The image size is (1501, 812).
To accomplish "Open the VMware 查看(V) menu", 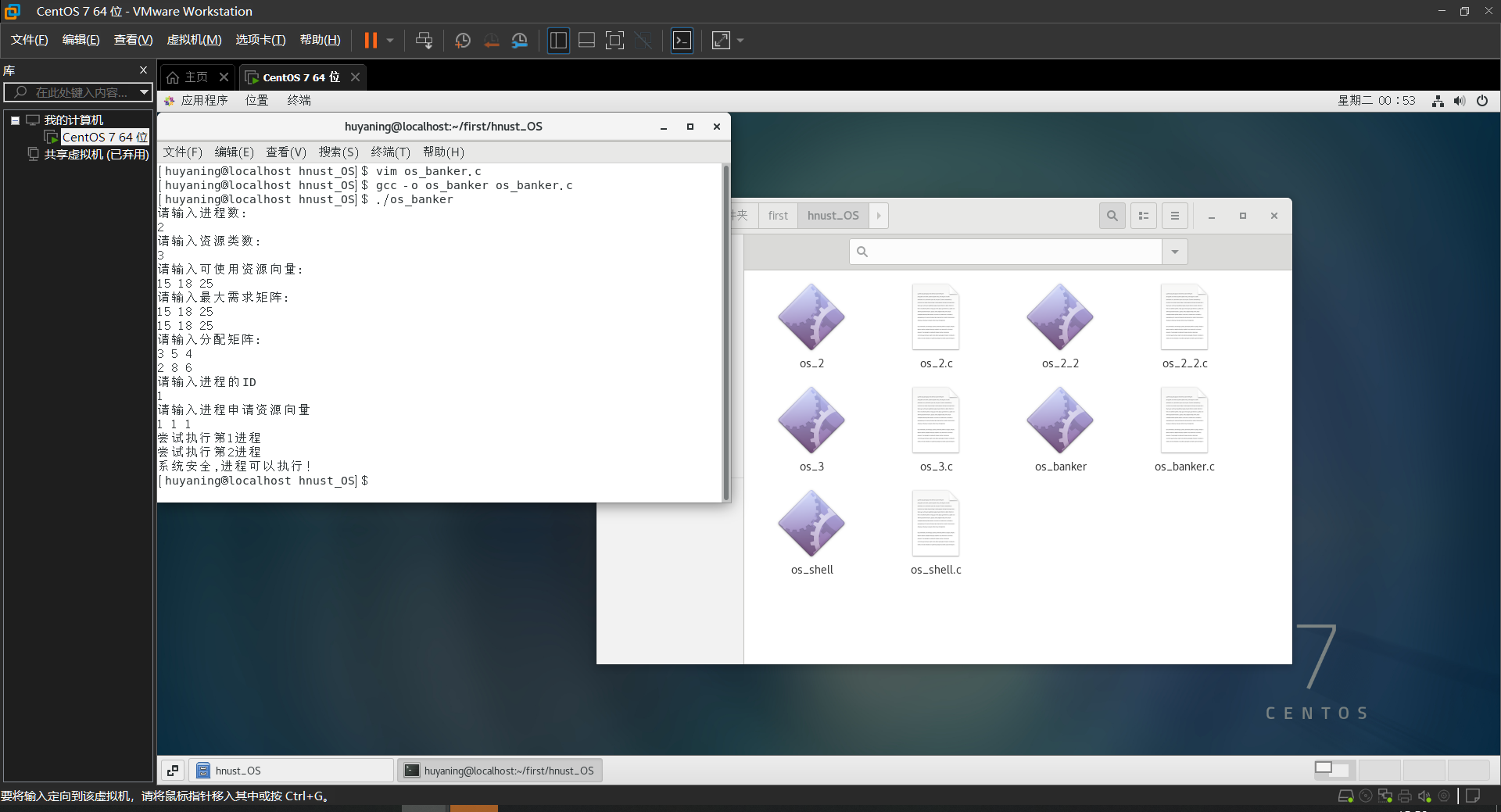I will tap(133, 40).
